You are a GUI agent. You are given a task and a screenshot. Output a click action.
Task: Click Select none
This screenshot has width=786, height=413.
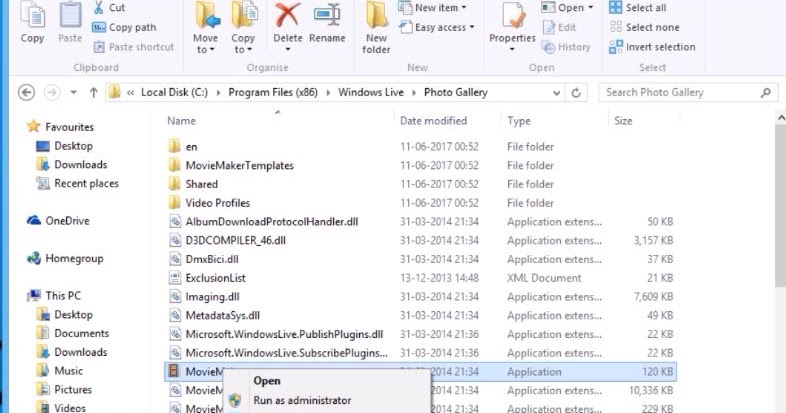644,27
